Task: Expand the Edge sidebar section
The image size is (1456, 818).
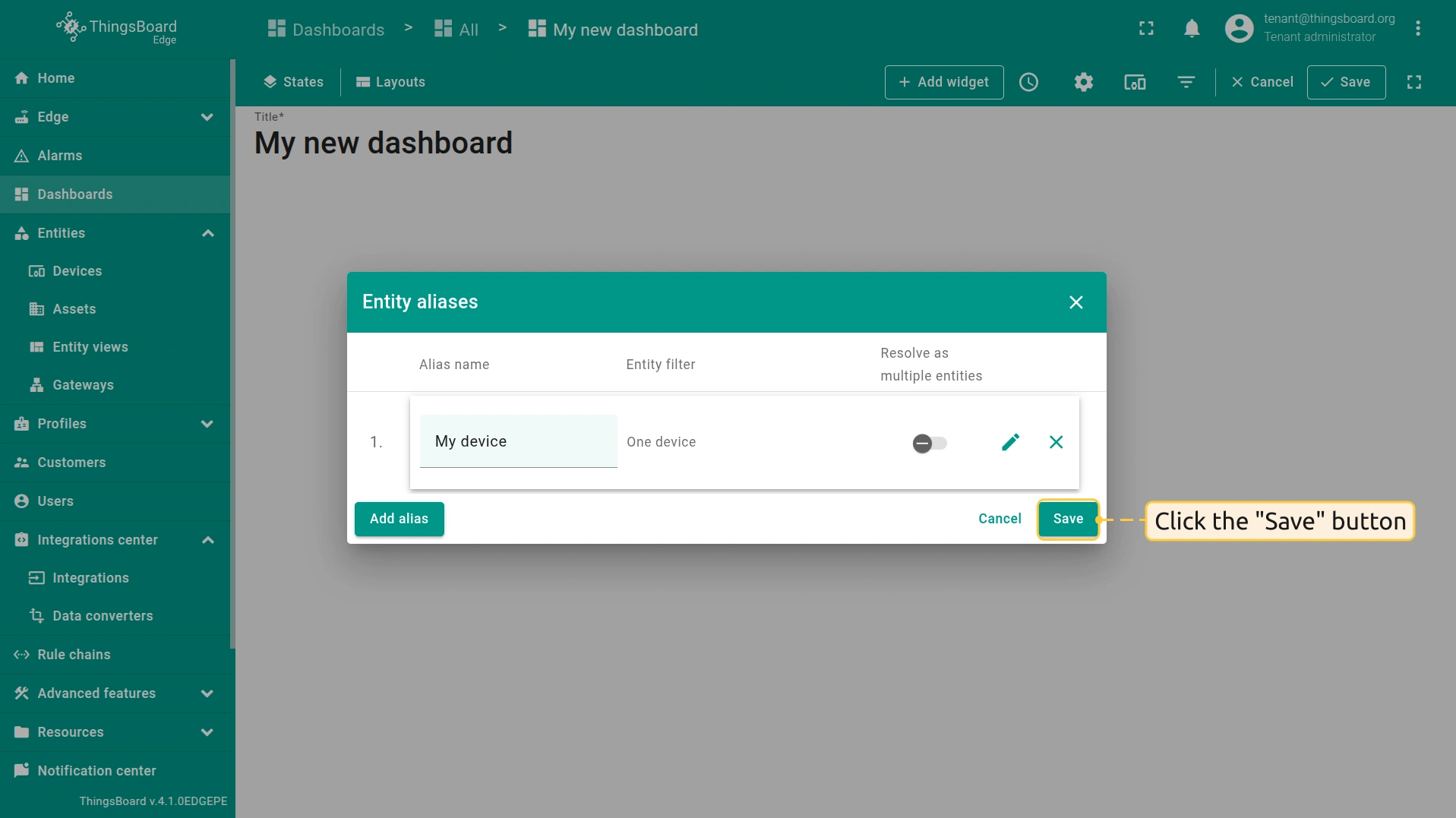Action: coord(207,117)
